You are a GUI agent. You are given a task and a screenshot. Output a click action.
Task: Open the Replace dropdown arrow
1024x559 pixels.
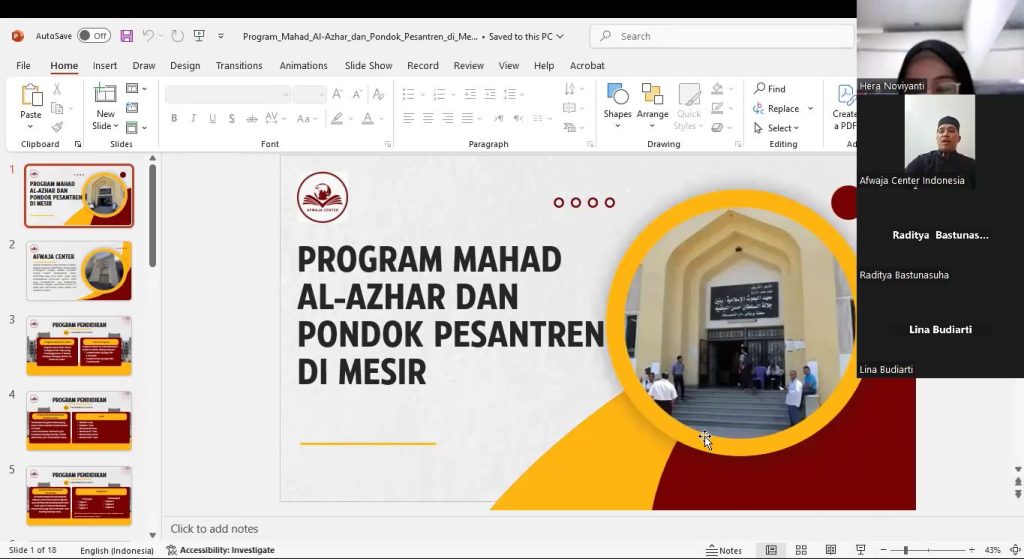click(810, 108)
